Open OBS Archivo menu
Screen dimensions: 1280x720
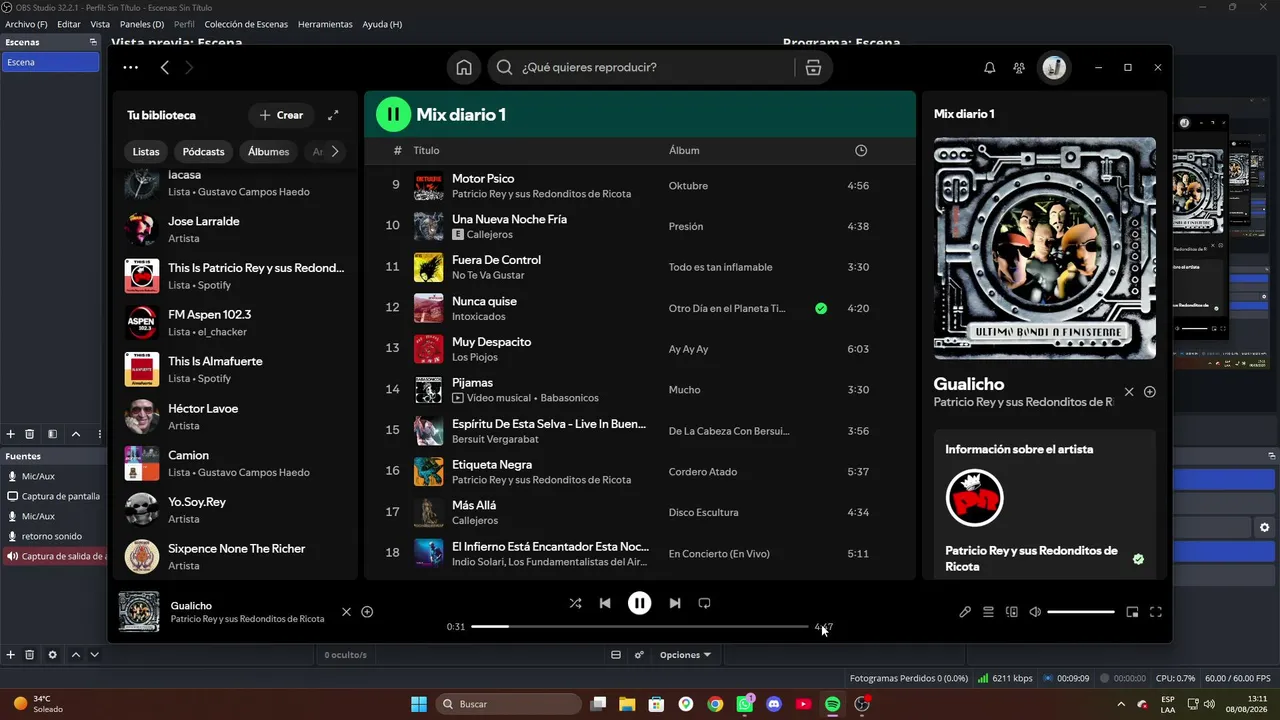pyautogui.click(x=26, y=24)
